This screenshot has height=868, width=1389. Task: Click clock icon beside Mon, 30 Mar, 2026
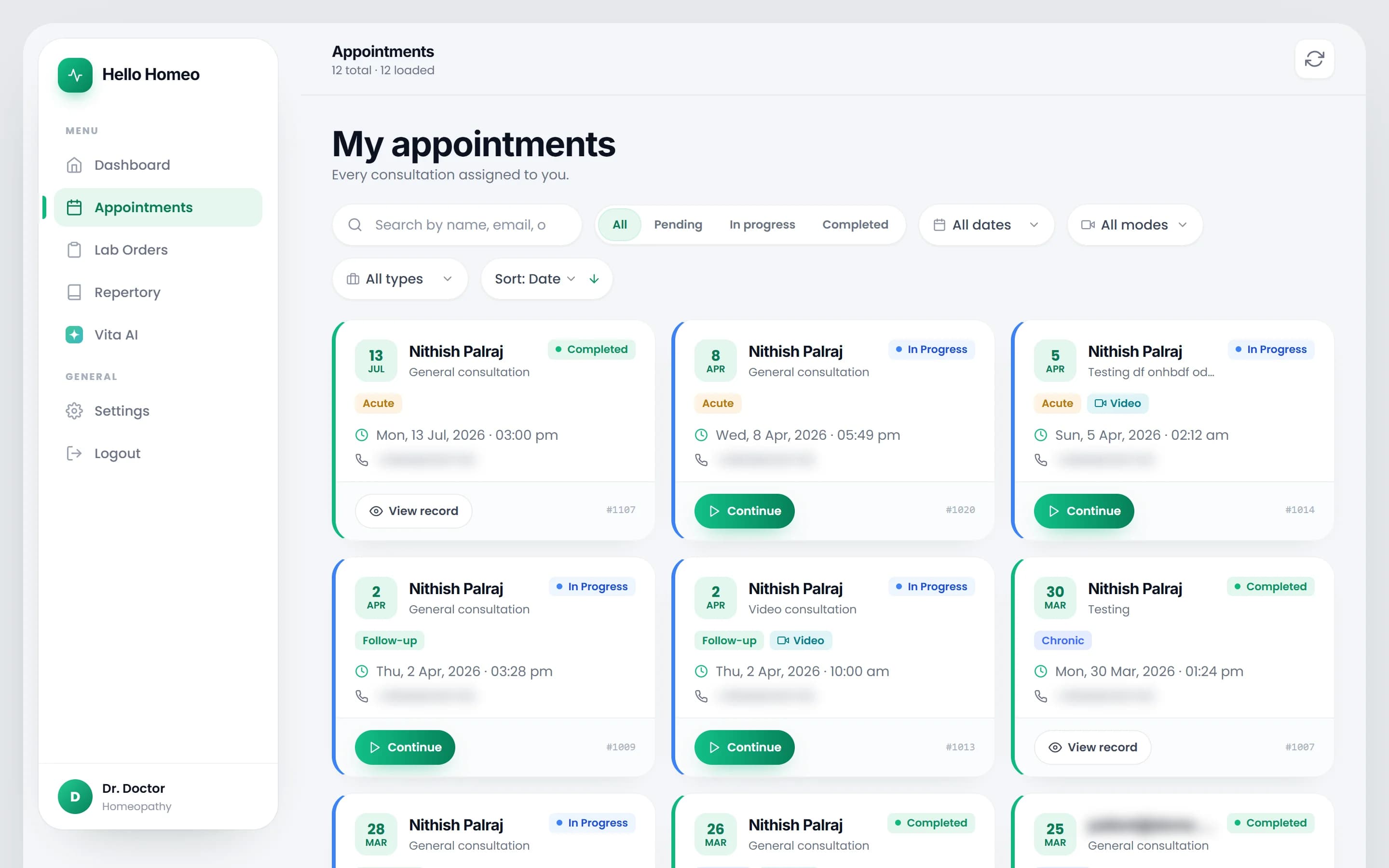[x=1041, y=671]
